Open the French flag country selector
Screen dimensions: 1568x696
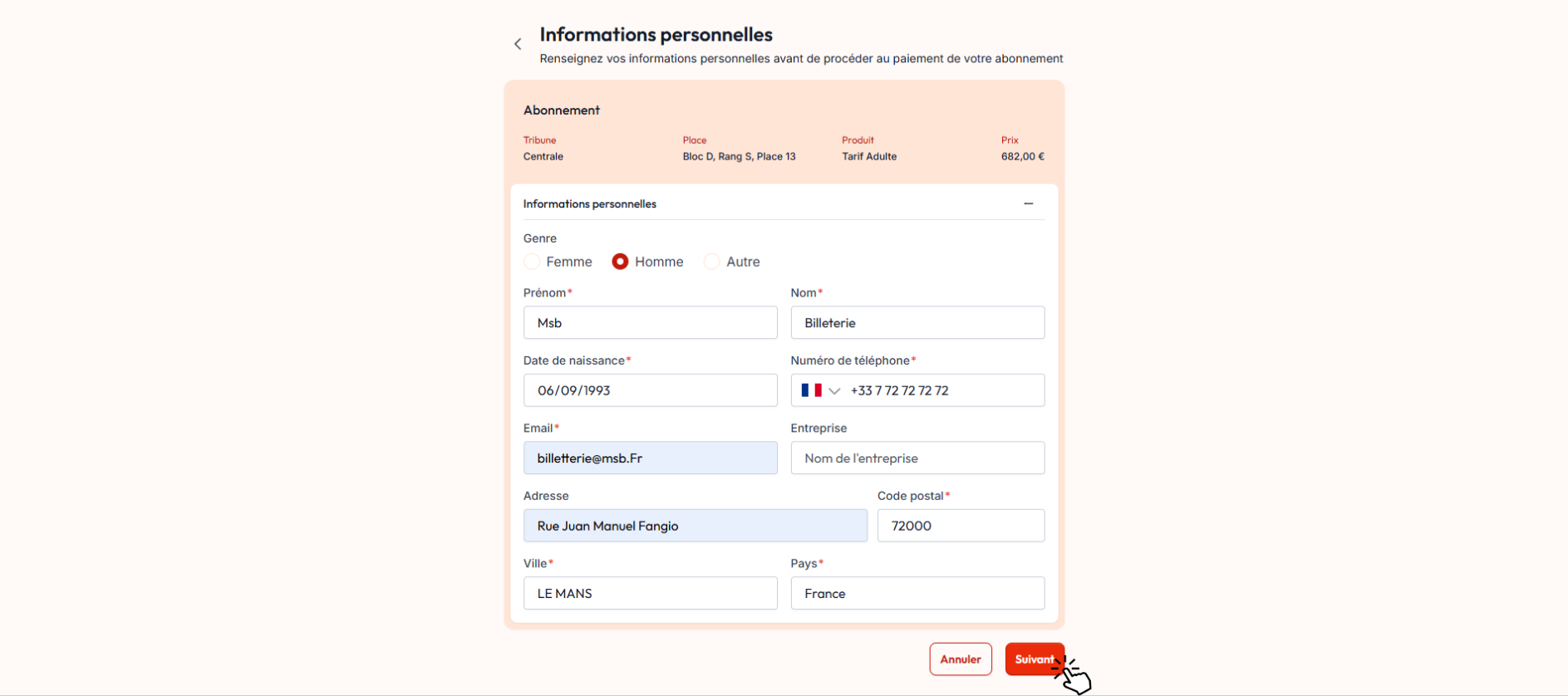coord(811,390)
